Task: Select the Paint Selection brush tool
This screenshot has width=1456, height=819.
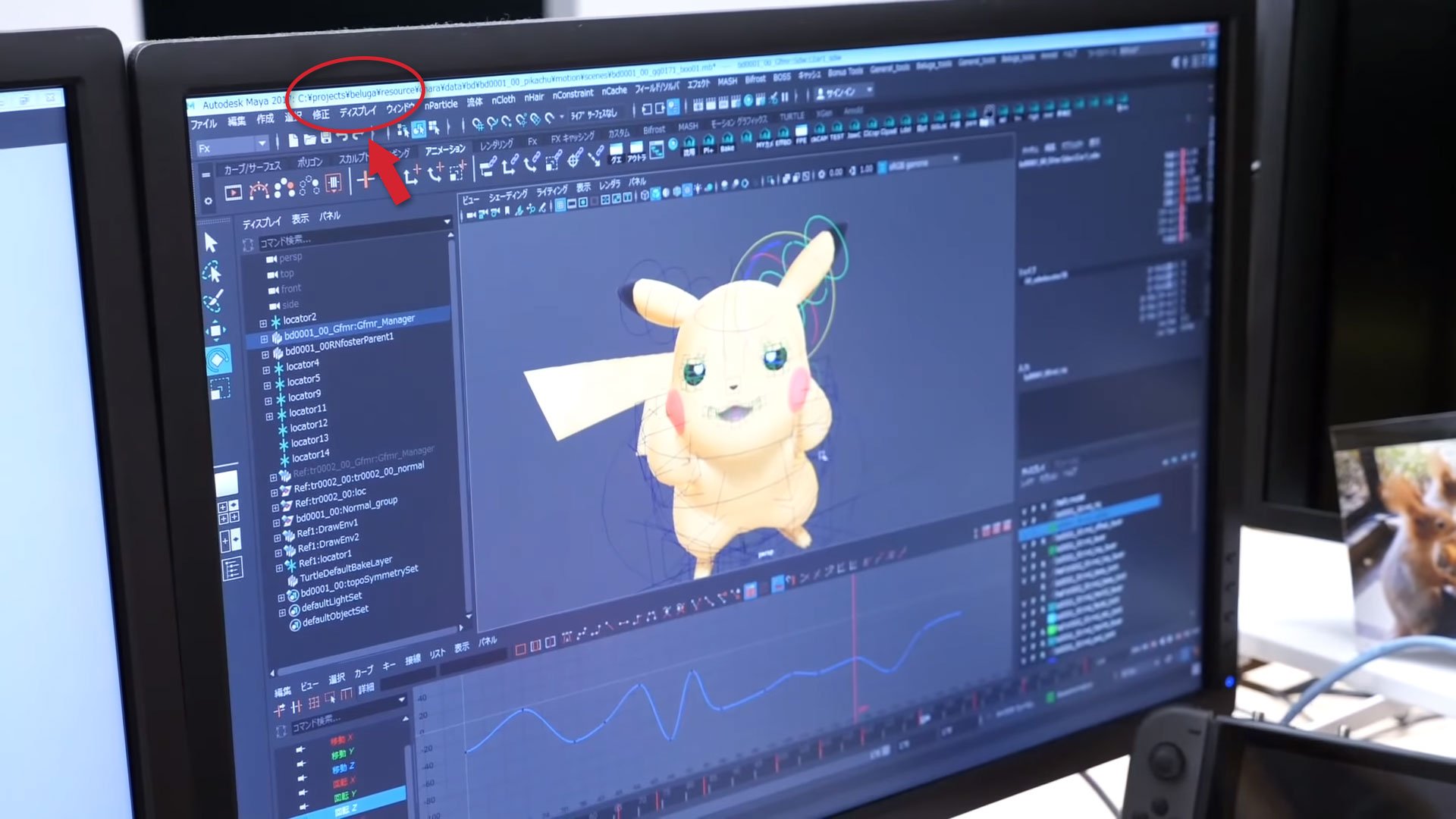Action: (213, 301)
